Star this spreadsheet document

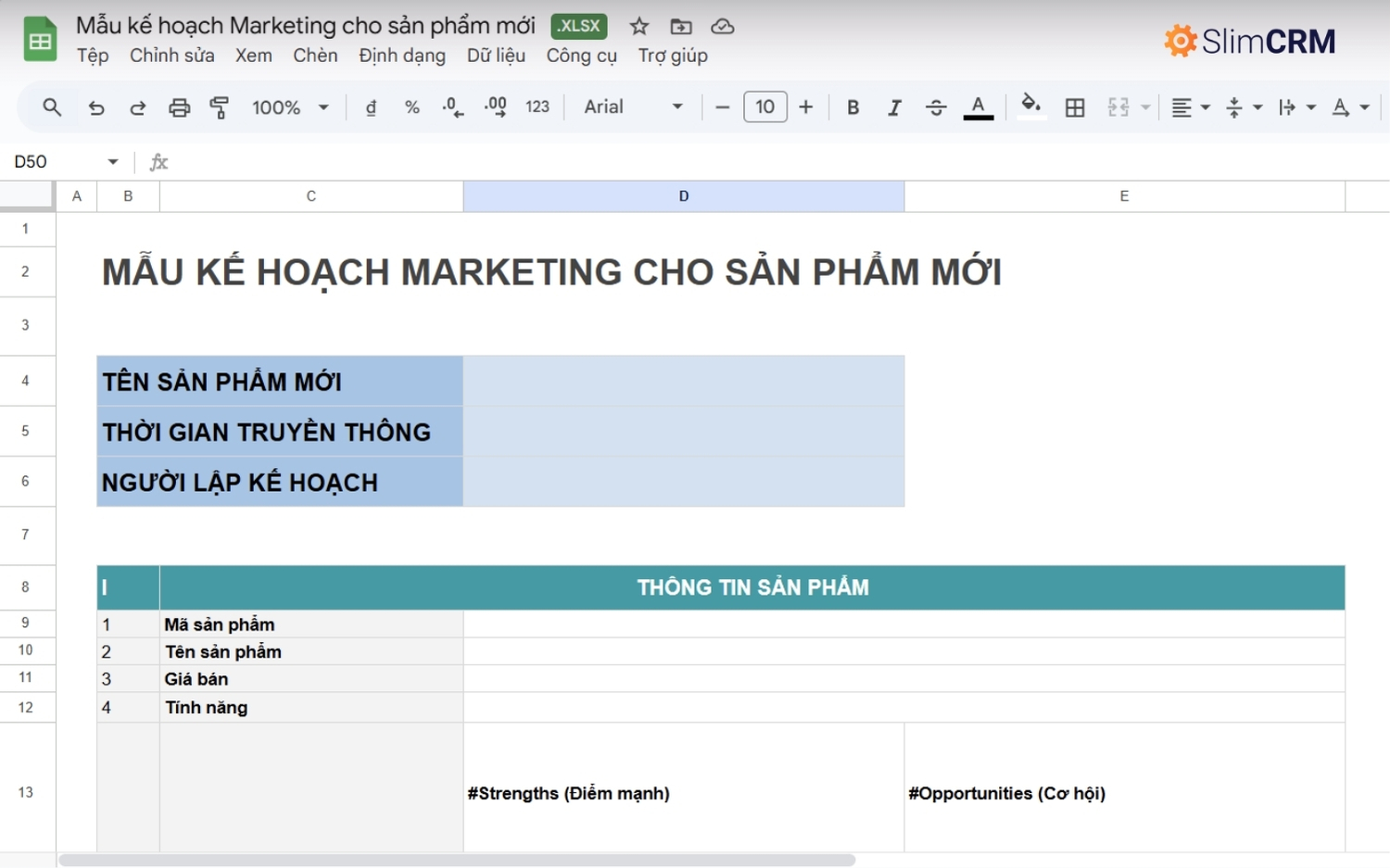click(x=639, y=27)
